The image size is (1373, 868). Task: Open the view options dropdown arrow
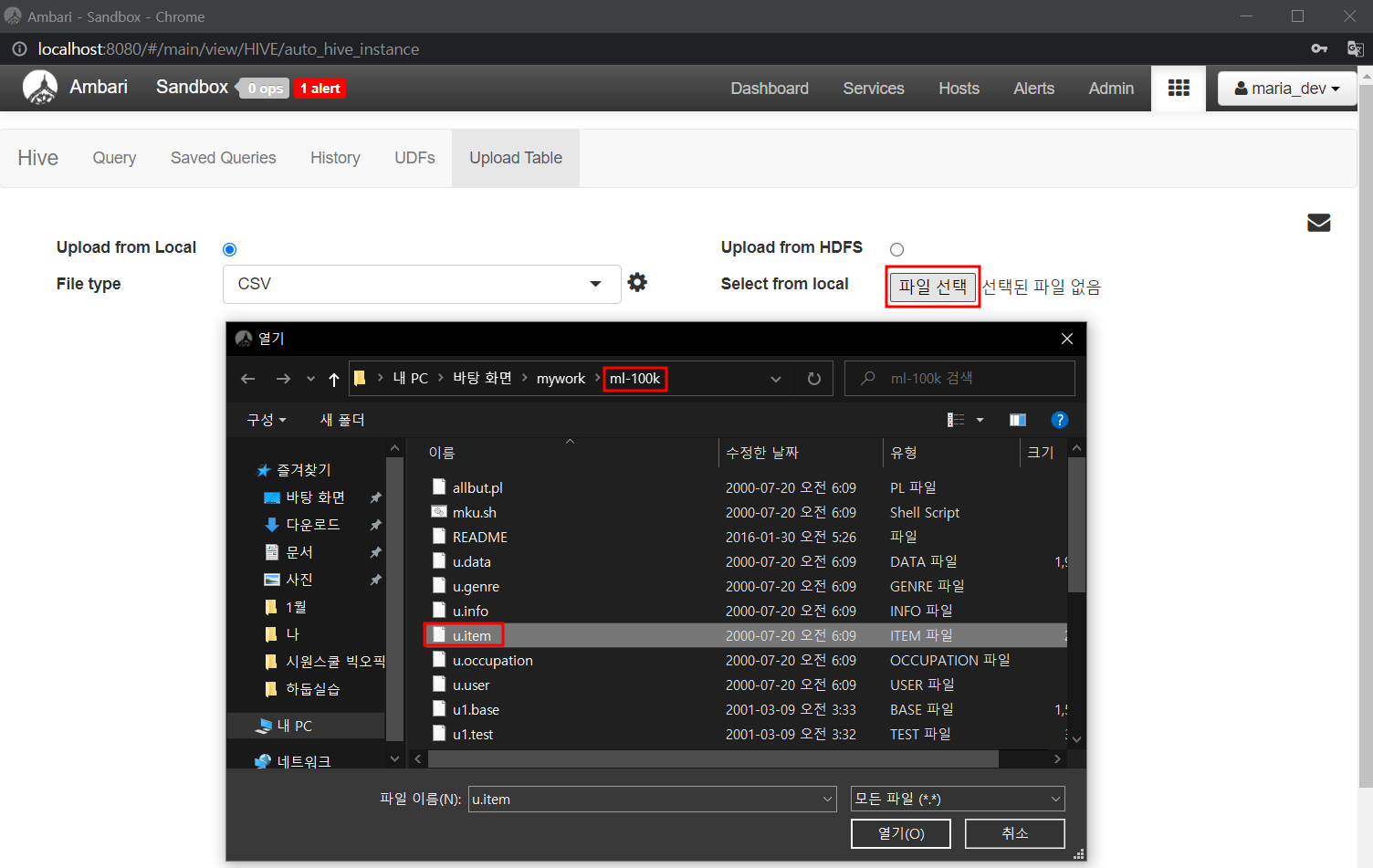tap(980, 420)
